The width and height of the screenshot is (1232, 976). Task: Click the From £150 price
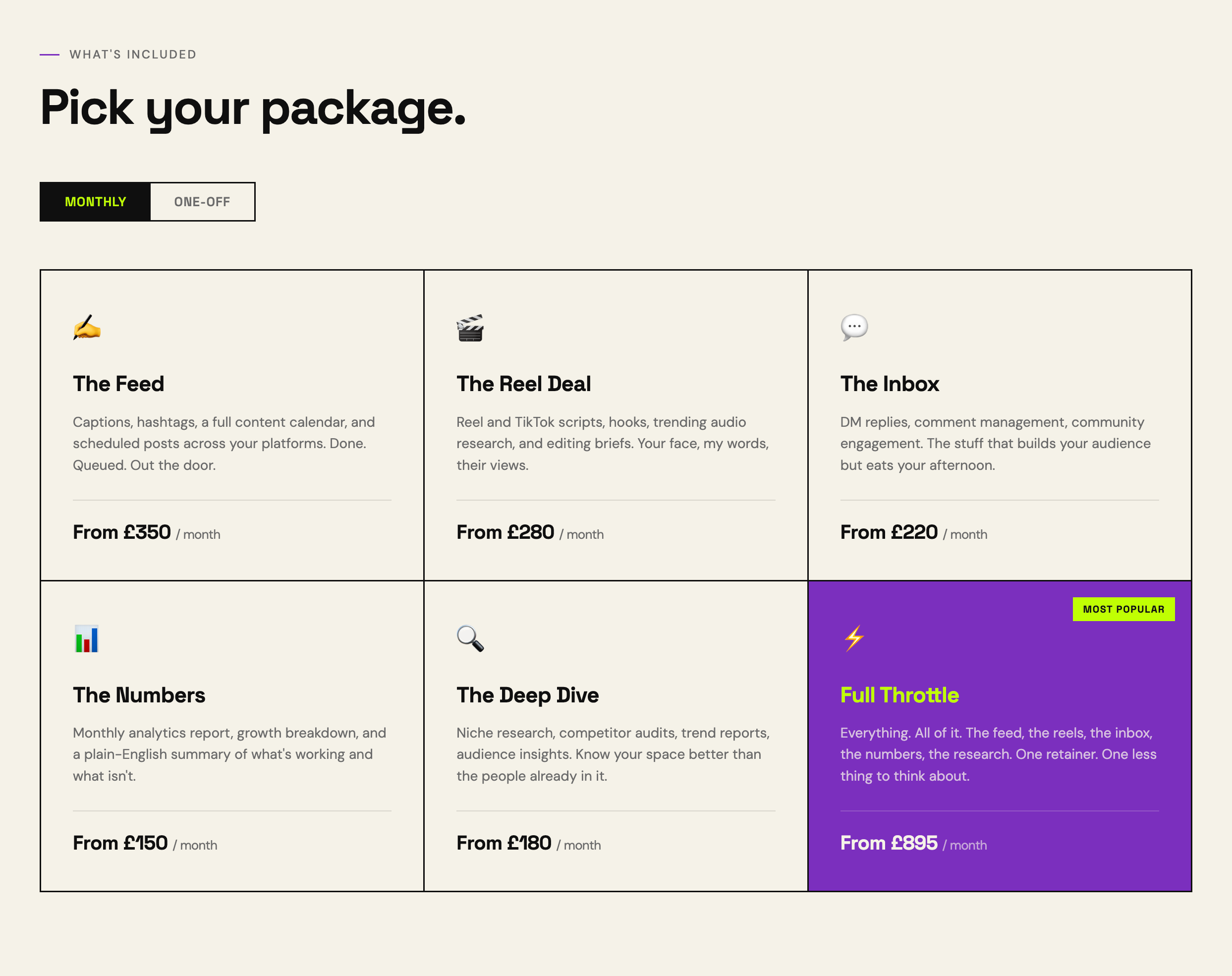(x=120, y=843)
